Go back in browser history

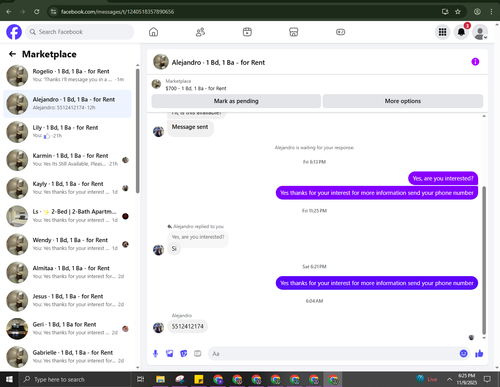[9, 12]
